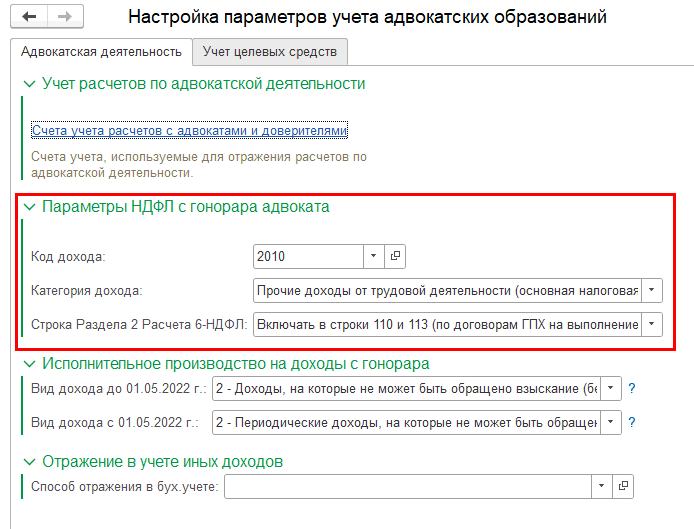Click help question mark for Вид дохода с 01.05.2022

(631, 422)
